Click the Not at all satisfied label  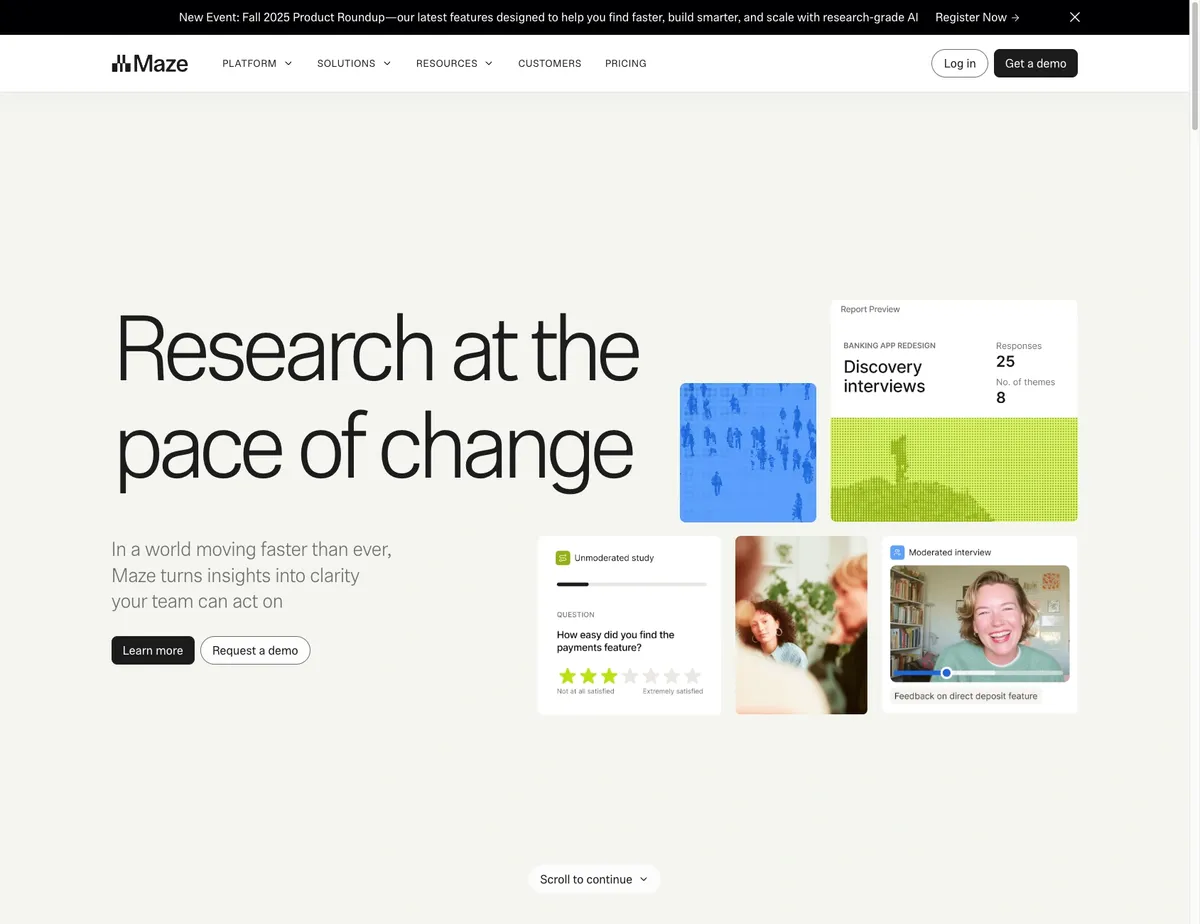tap(584, 691)
